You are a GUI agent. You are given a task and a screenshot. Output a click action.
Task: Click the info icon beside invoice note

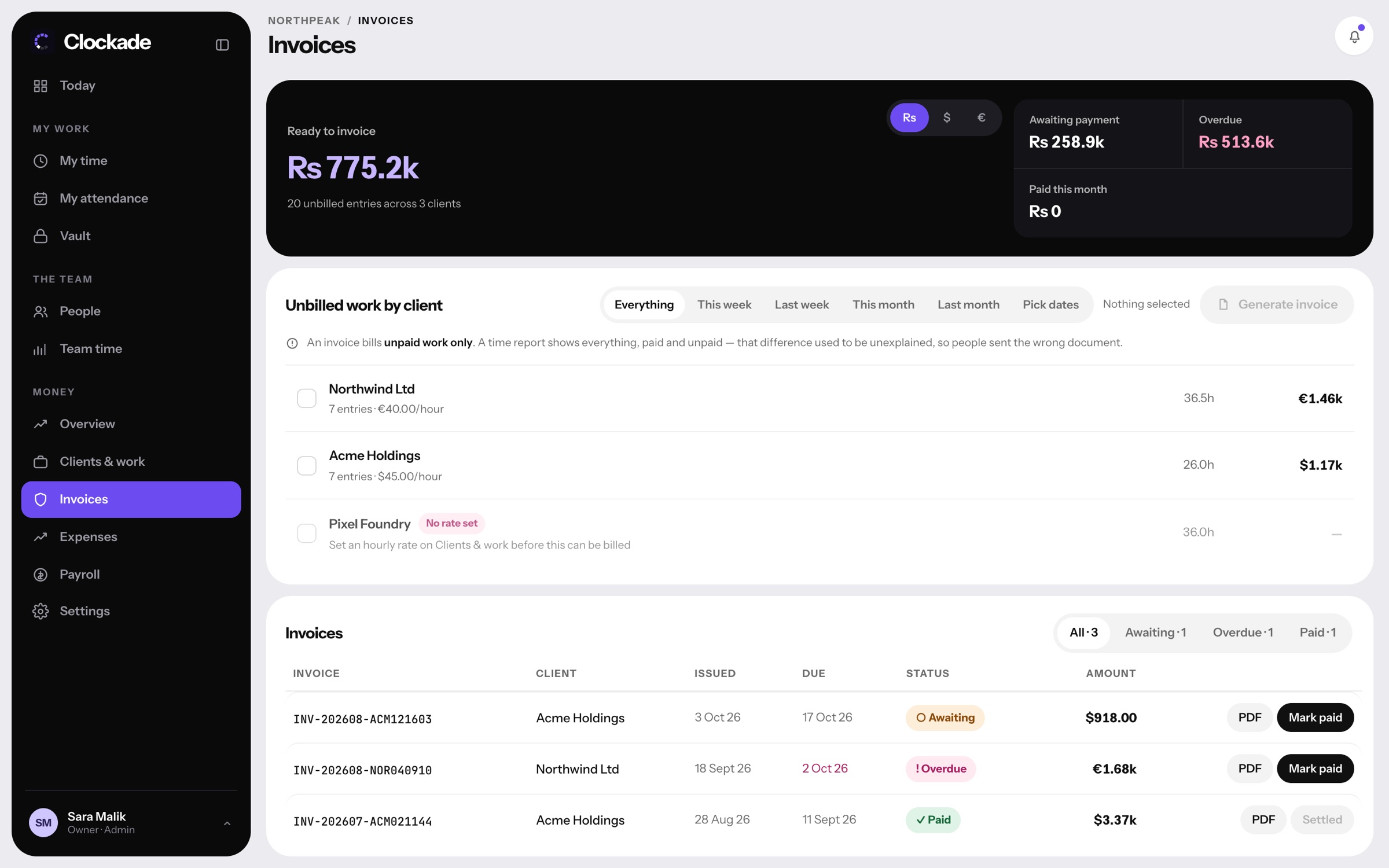coord(292,343)
